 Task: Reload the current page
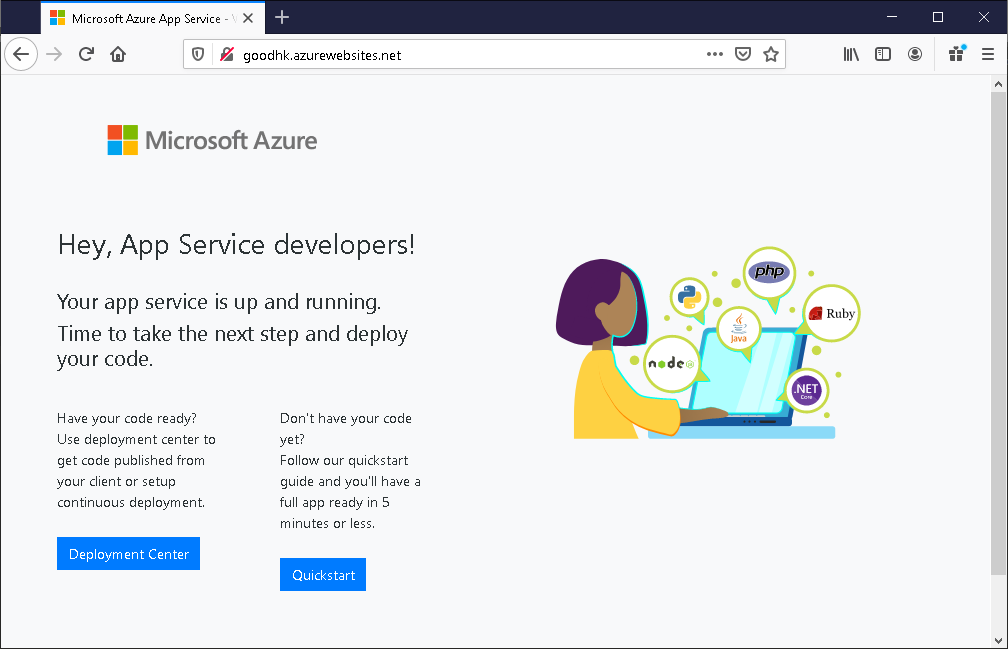point(87,55)
